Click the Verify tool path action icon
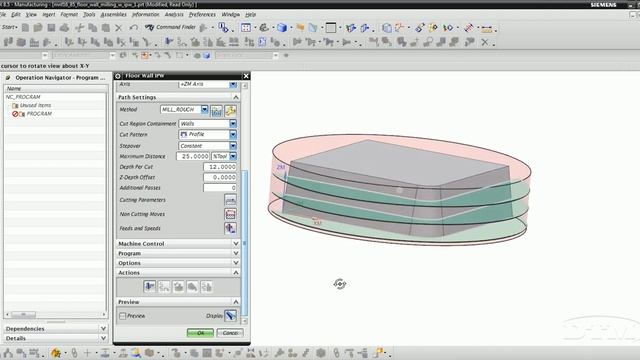Screen dimensions: 640x360 (x=178, y=287)
